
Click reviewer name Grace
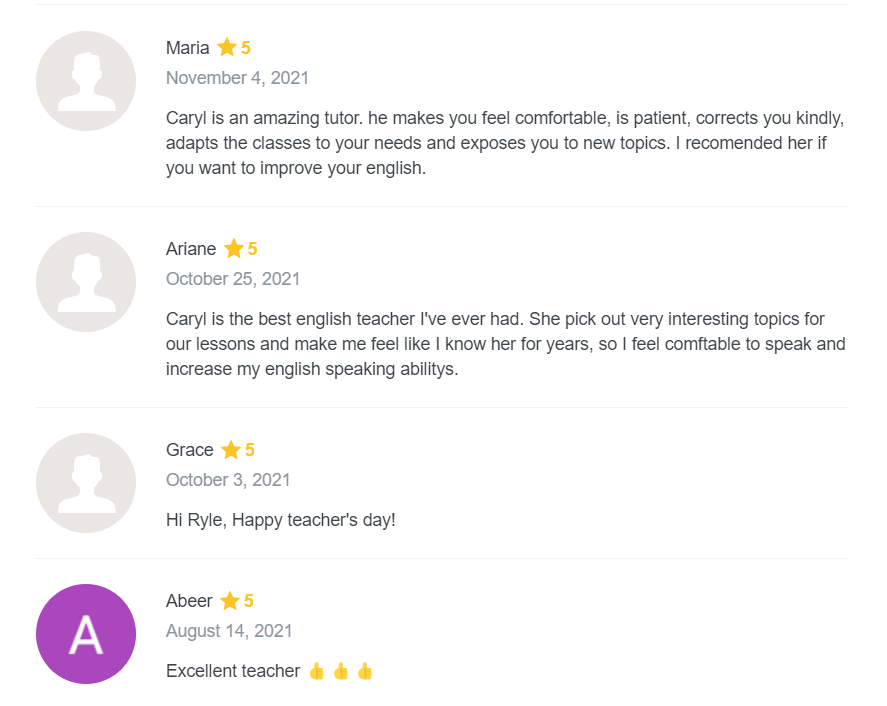190,450
